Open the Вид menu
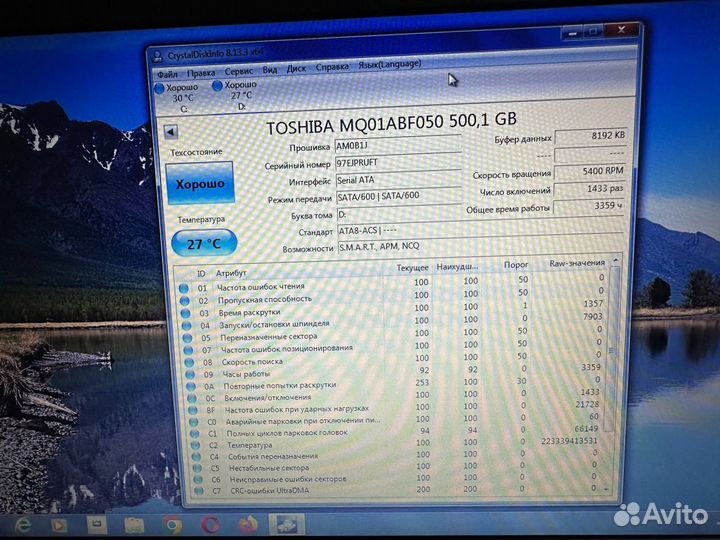The image size is (720, 540). click(x=270, y=70)
